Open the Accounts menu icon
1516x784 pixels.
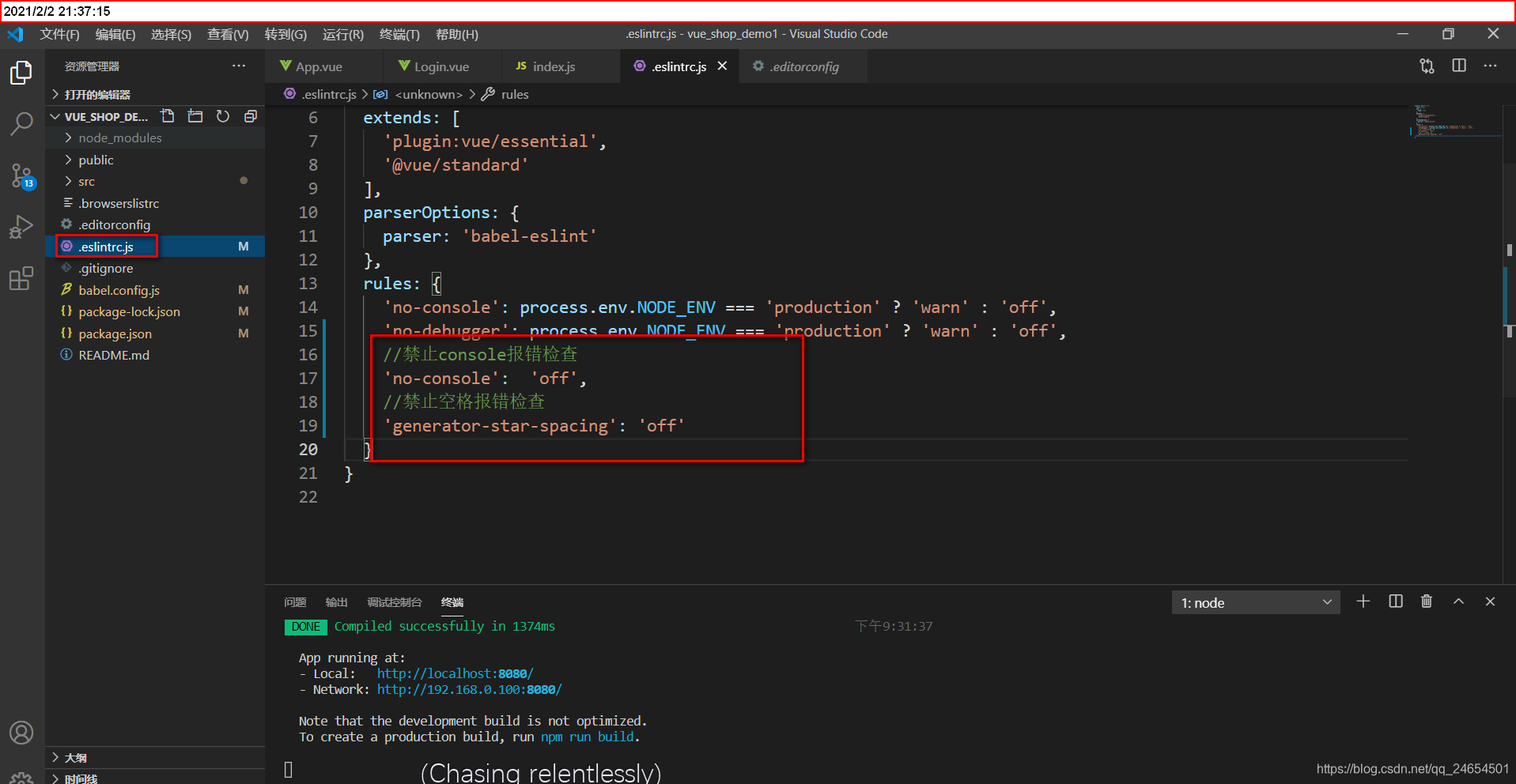tap(21, 733)
